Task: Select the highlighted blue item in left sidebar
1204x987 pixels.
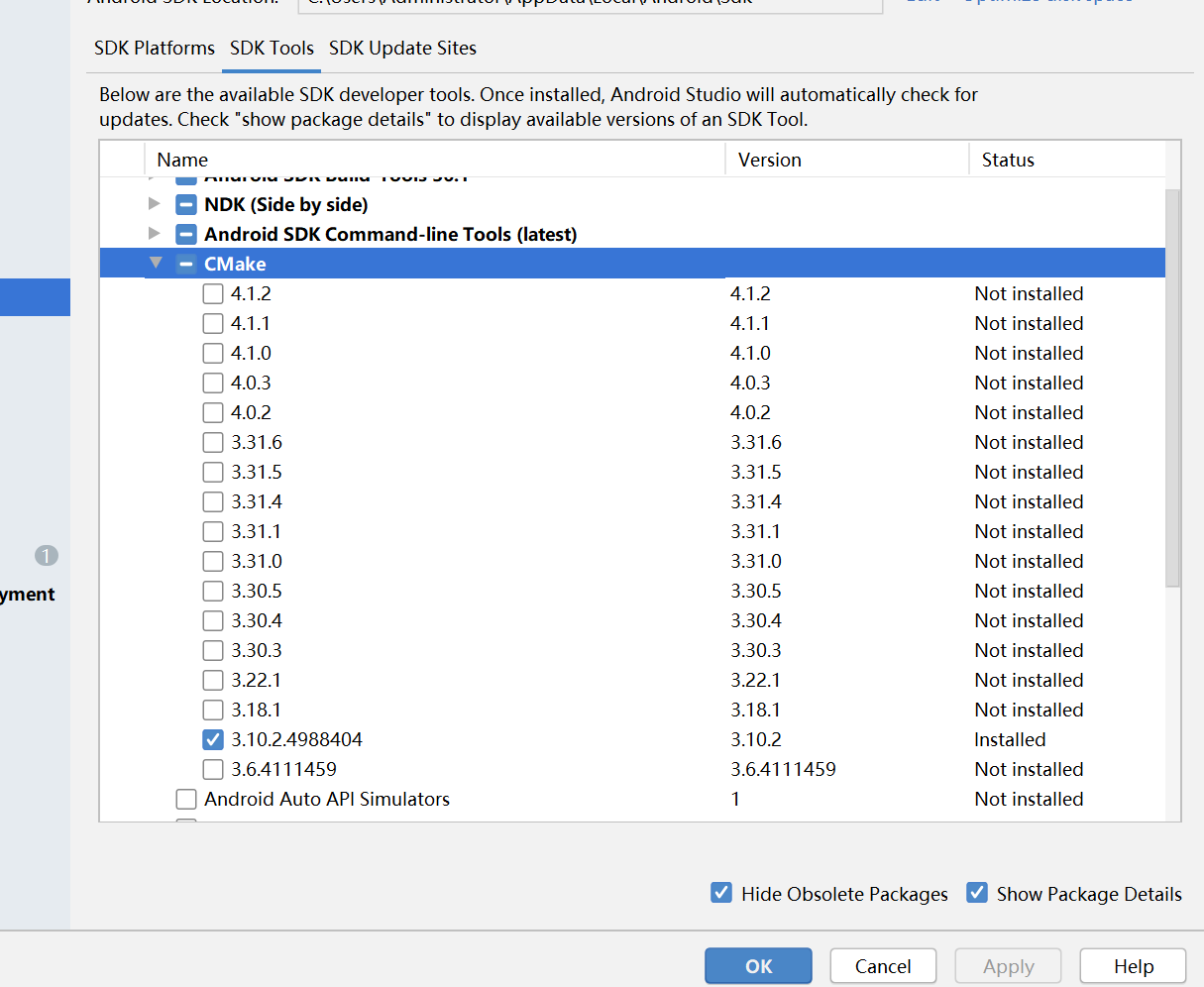Action: (x=35, y=297)
